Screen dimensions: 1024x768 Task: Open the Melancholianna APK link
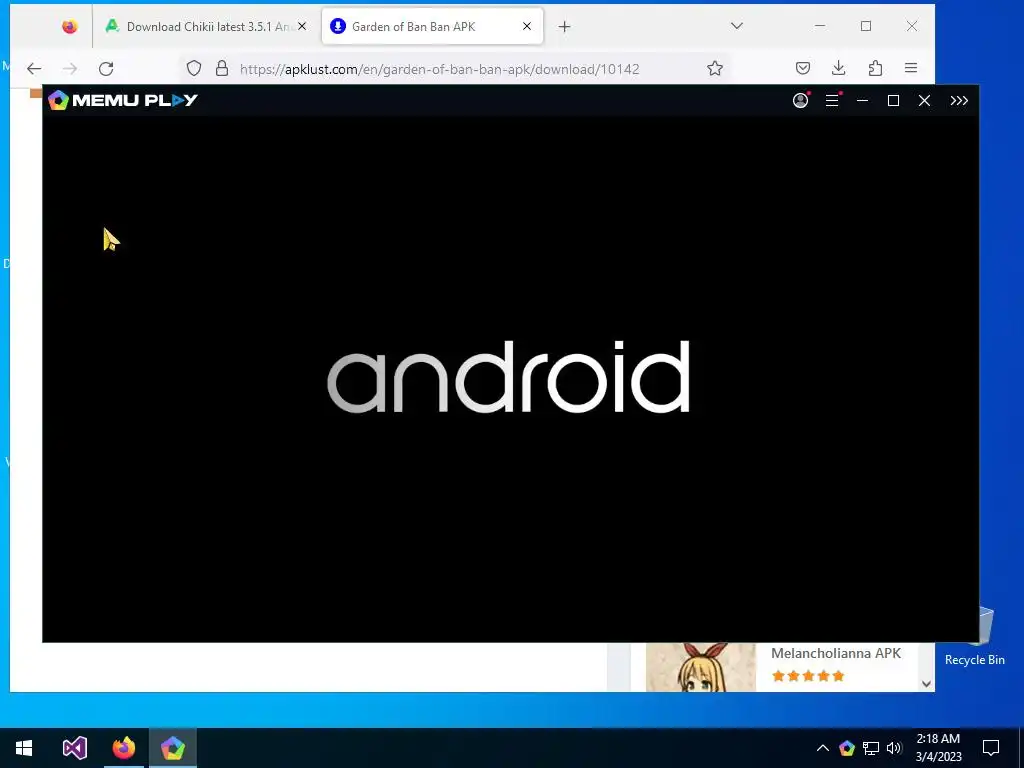point(835,653)
